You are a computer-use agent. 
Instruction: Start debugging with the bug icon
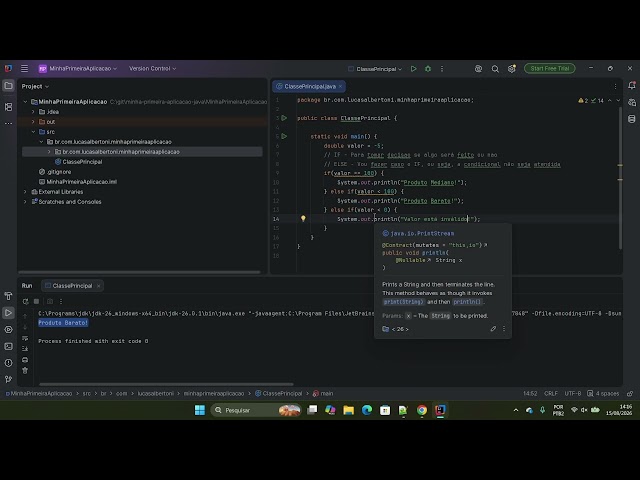click(428, 69)
